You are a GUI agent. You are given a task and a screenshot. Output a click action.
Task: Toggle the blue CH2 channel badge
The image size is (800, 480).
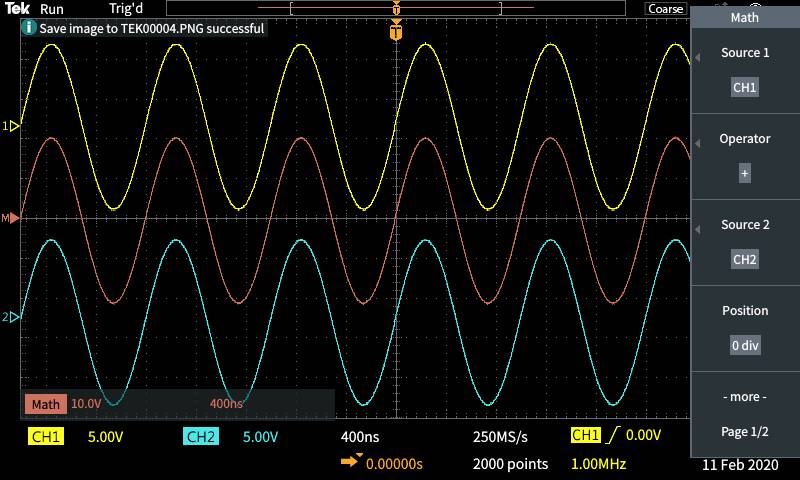[201, 437]
